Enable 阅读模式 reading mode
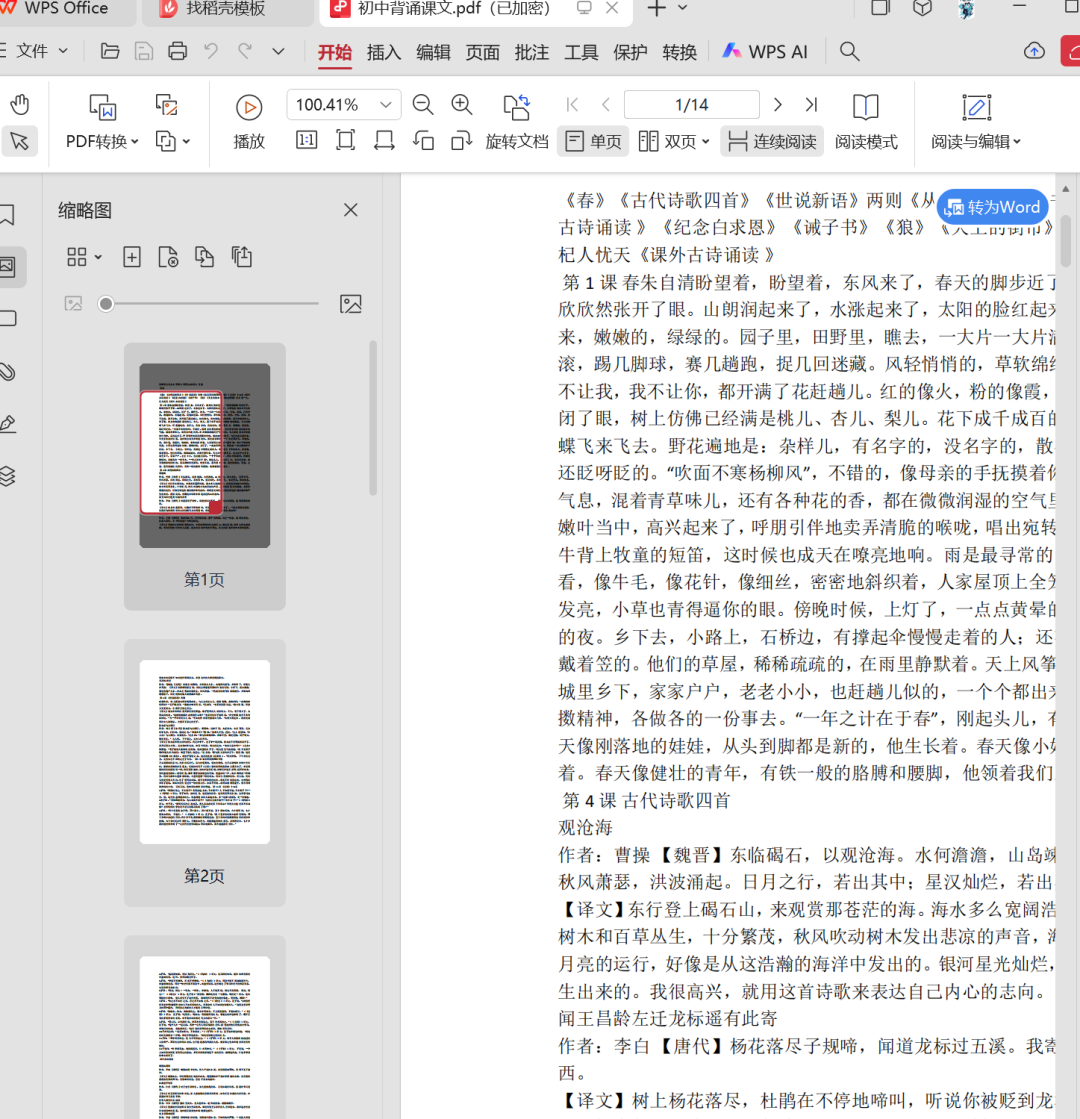Image resolution: width=1080 pixels, height=1119 pixels. point(866,123)
